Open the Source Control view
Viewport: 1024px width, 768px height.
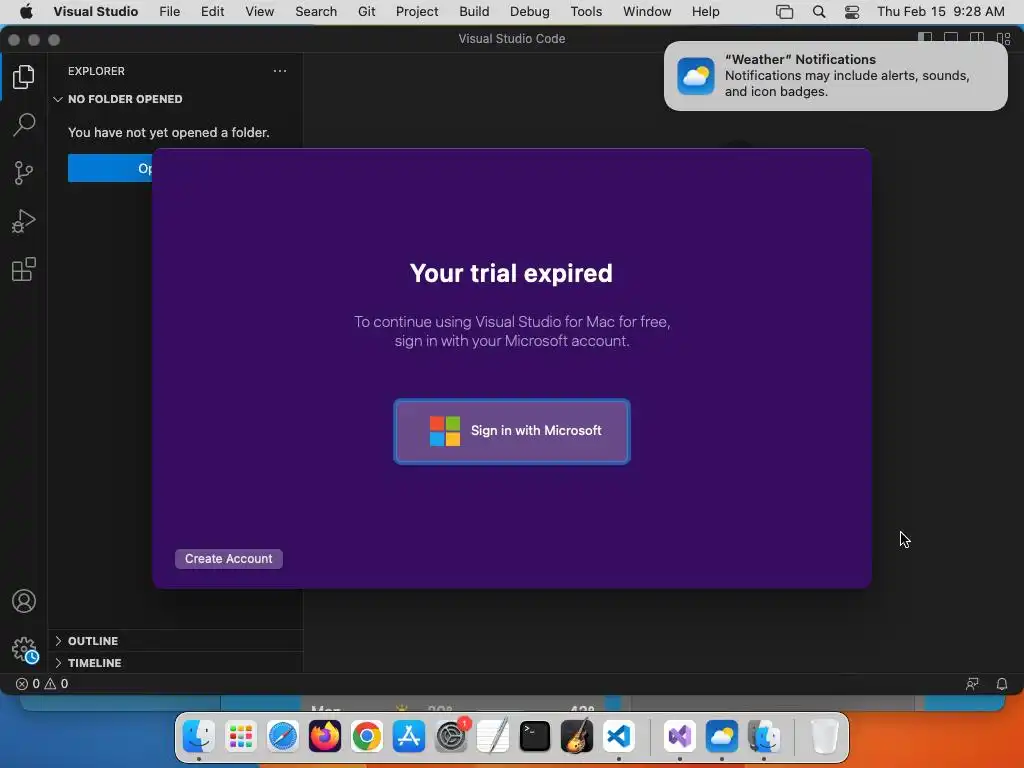click(x=24, y=173)
